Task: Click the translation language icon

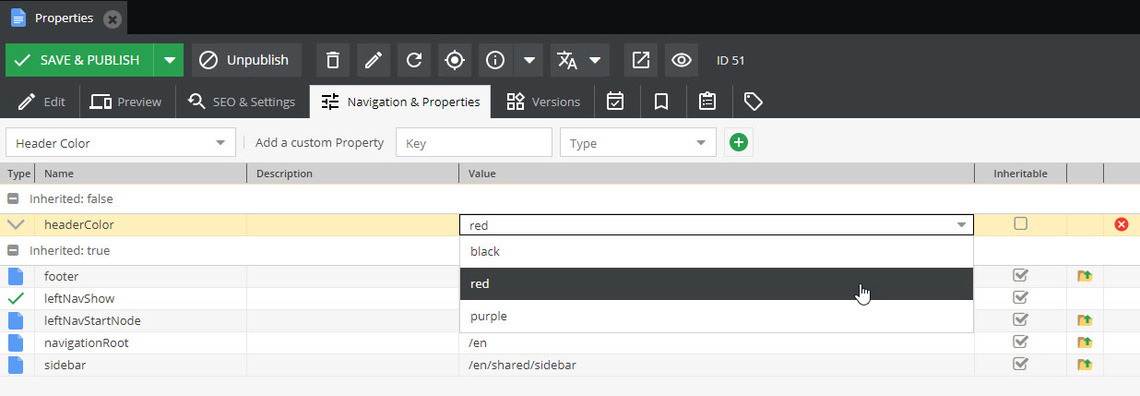Action: tap(567, 60)
